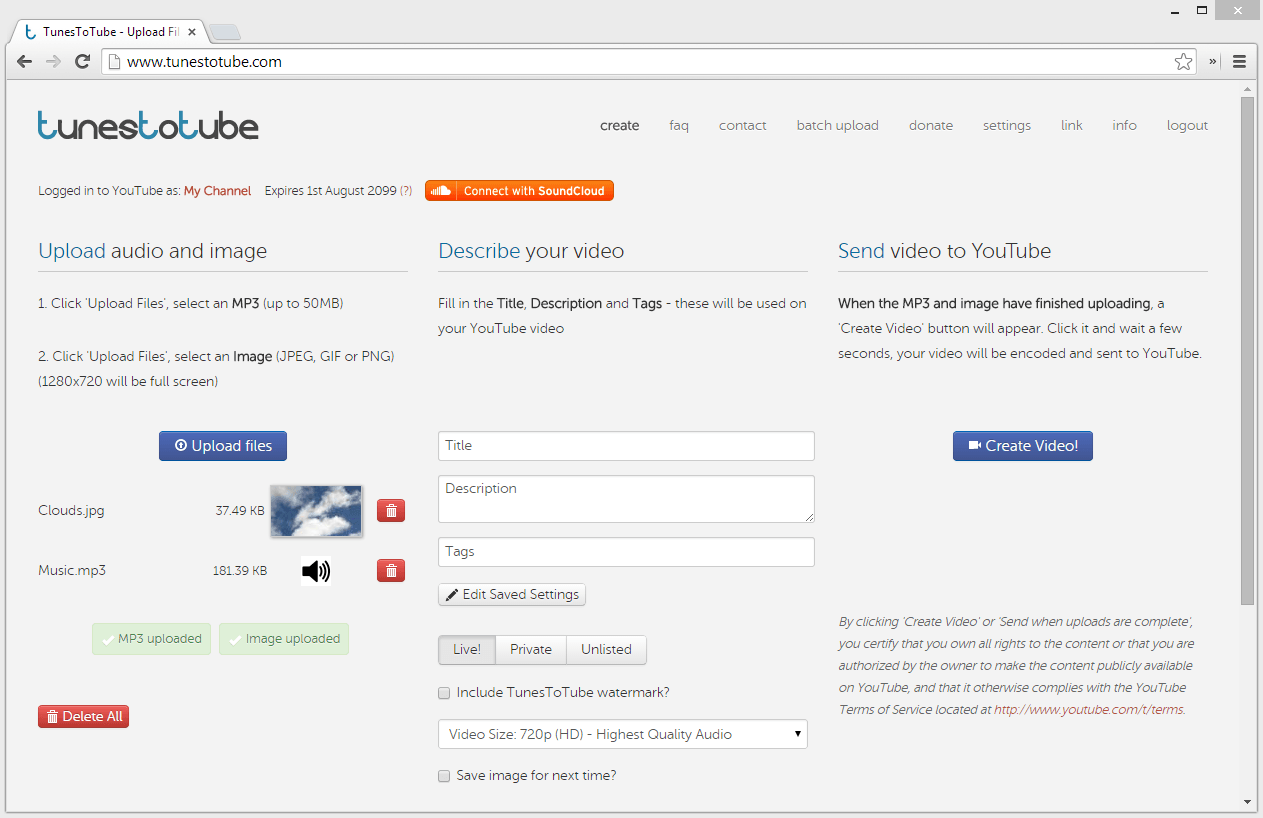Open a new browser tab
This screenshot has width=1263, height=818.
coord(224,32)
